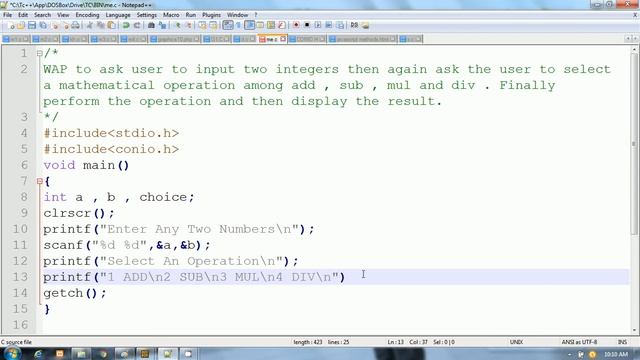
Task: Start macro recording with red dot icon
Action: point(296,25)
